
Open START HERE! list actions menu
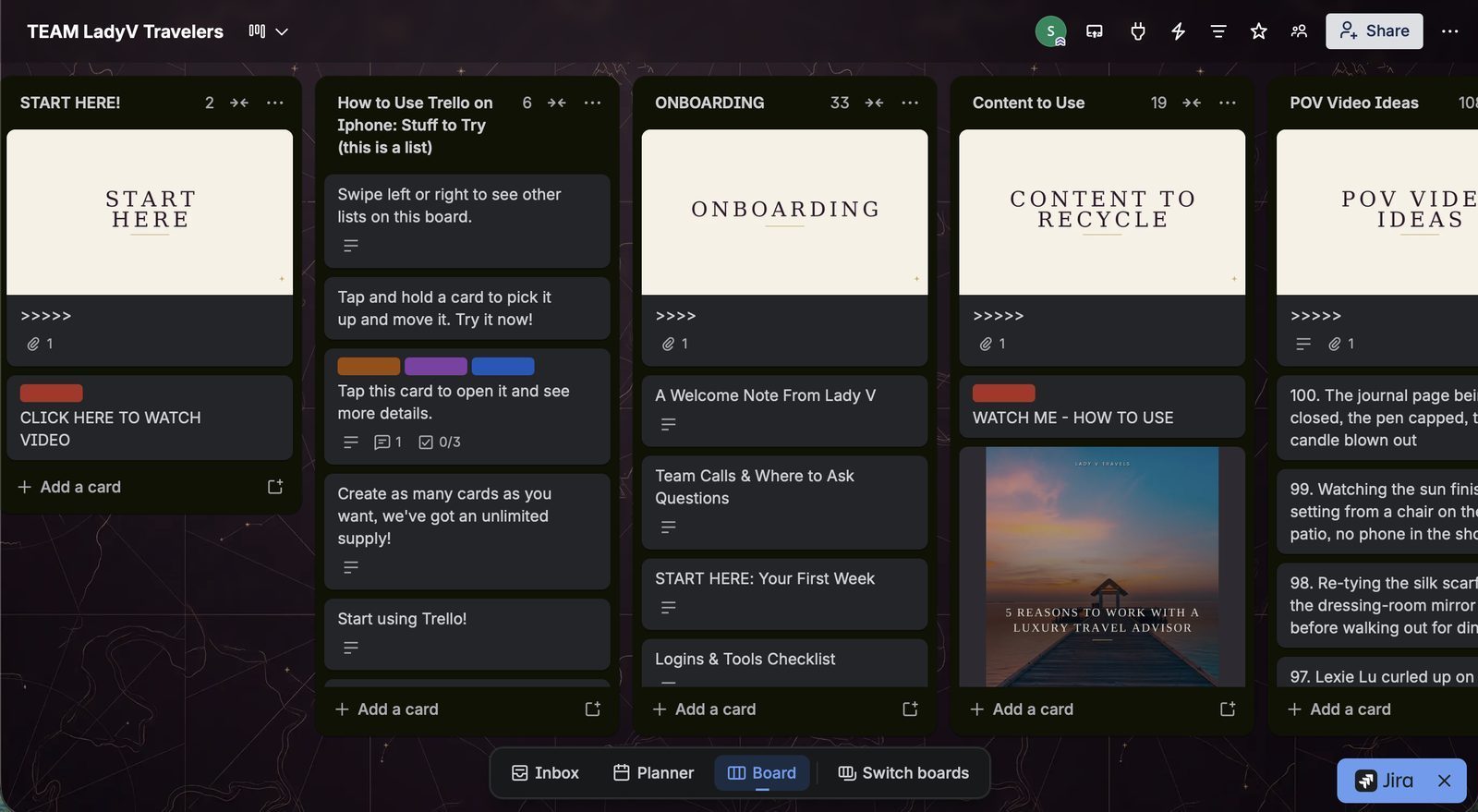[x=275, y=103]
